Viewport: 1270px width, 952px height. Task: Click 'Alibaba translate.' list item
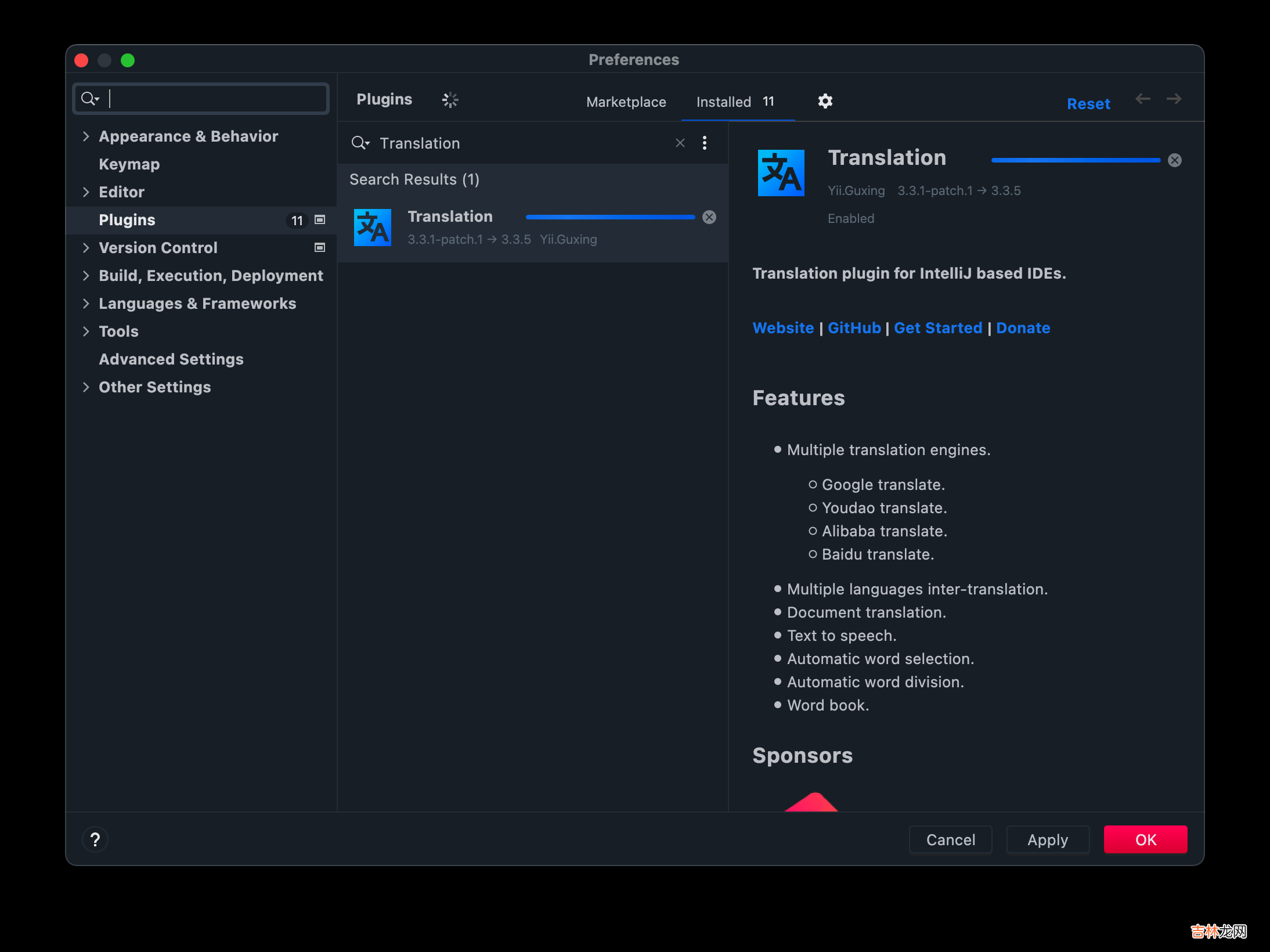point(885,531)
